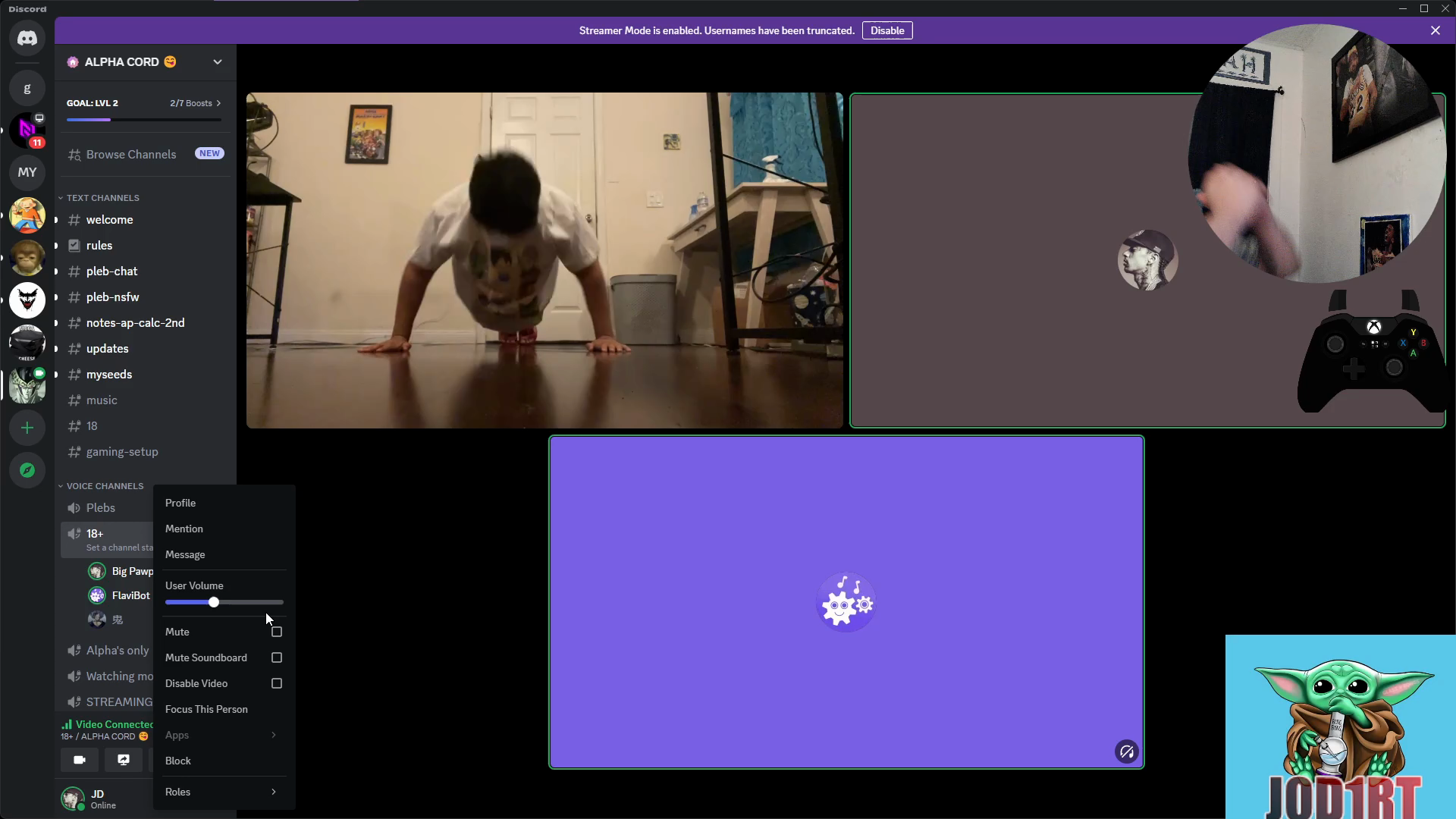
Task: Open Explore Discoverable Servers compass icon
Action: click(x=27, y=470)
